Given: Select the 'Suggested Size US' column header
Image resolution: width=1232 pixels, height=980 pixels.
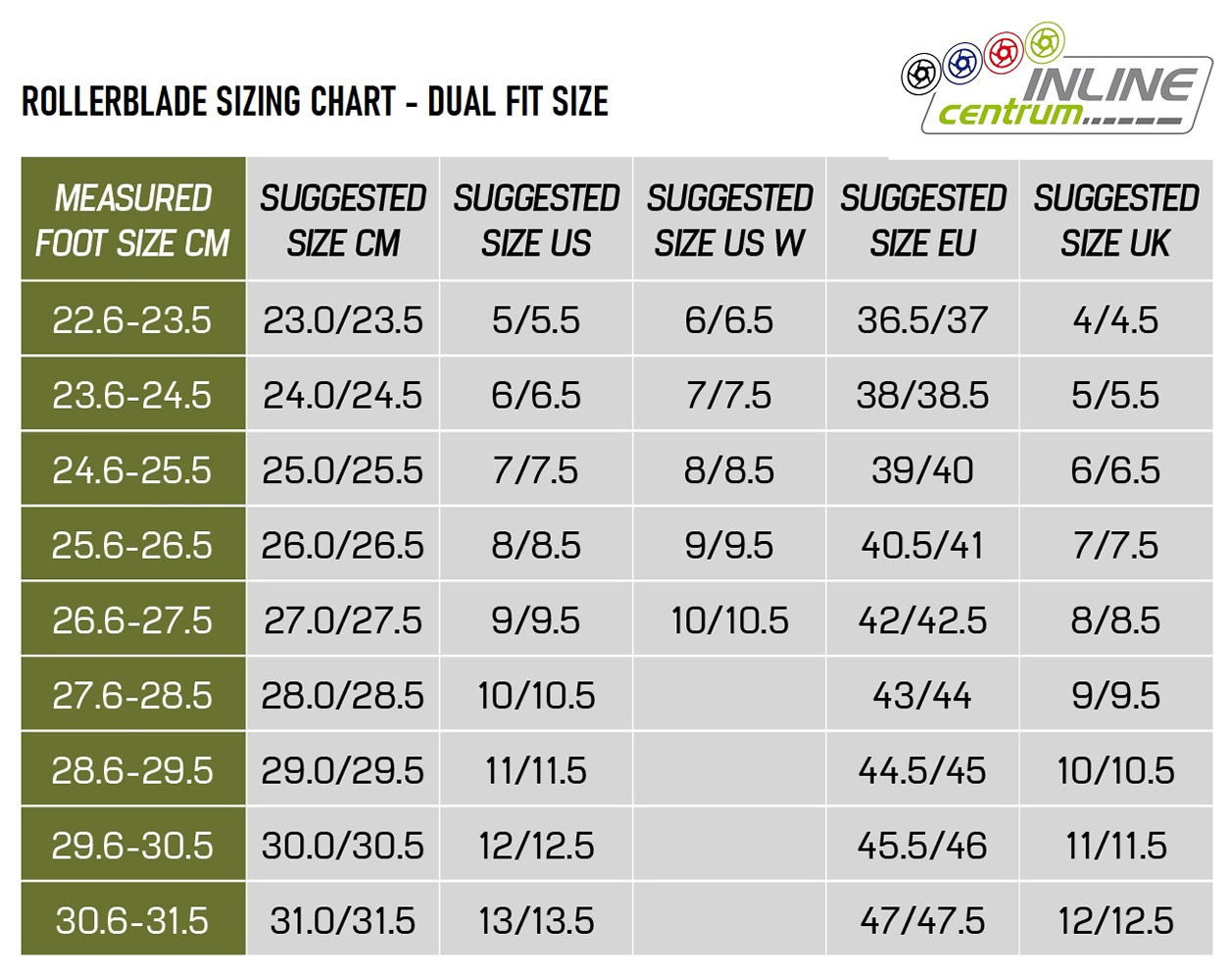Looking at the screenshot, I should 536,220.
